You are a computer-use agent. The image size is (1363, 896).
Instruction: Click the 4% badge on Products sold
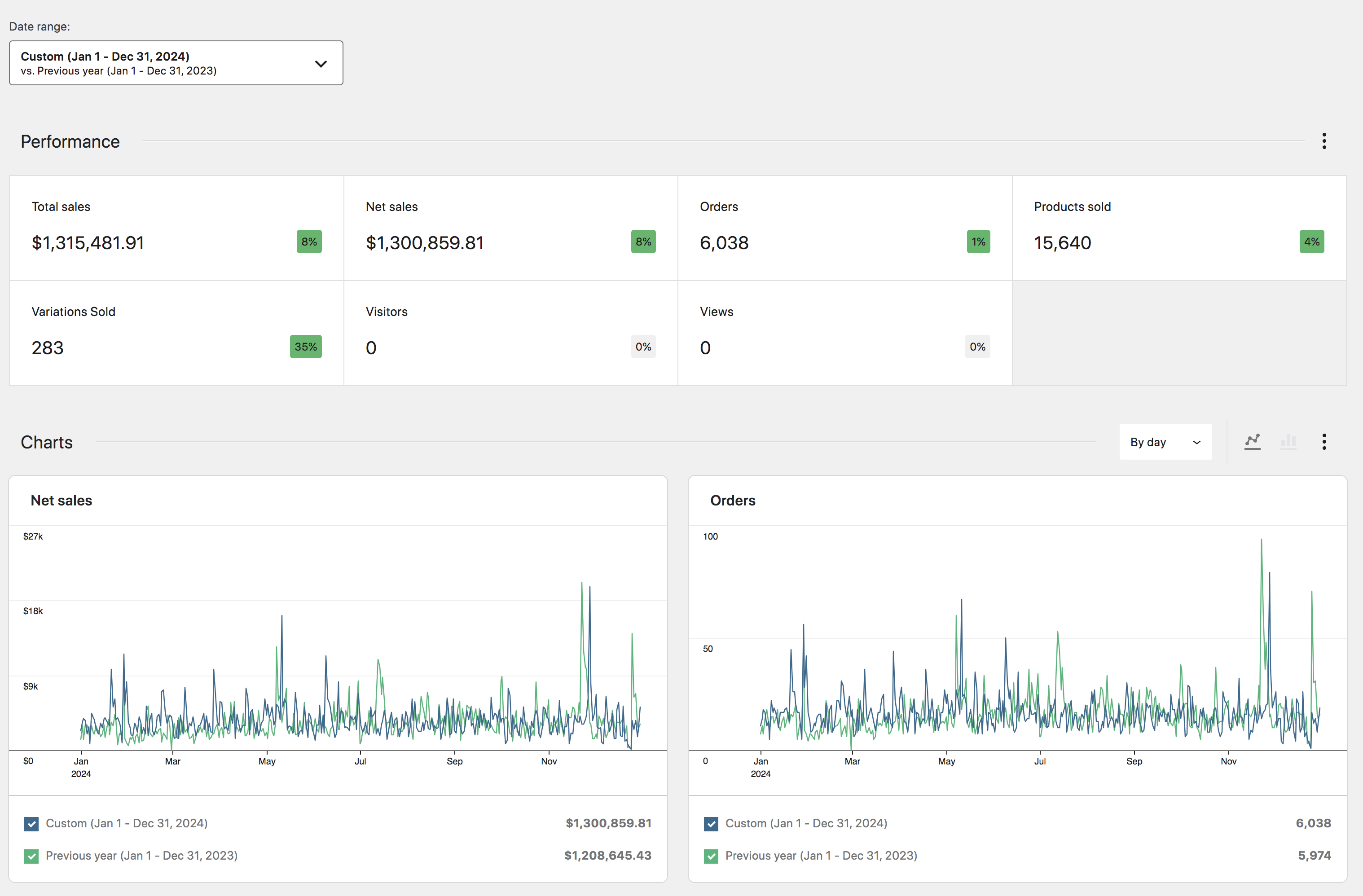pyautogui.click(x=1311, y=242)
